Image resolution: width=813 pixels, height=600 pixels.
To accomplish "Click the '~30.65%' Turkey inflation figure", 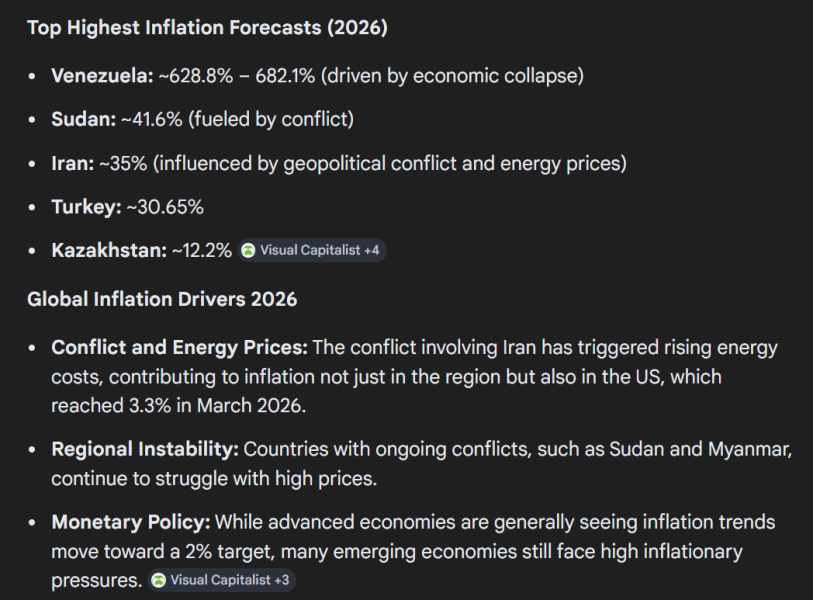I will (165, 207).
